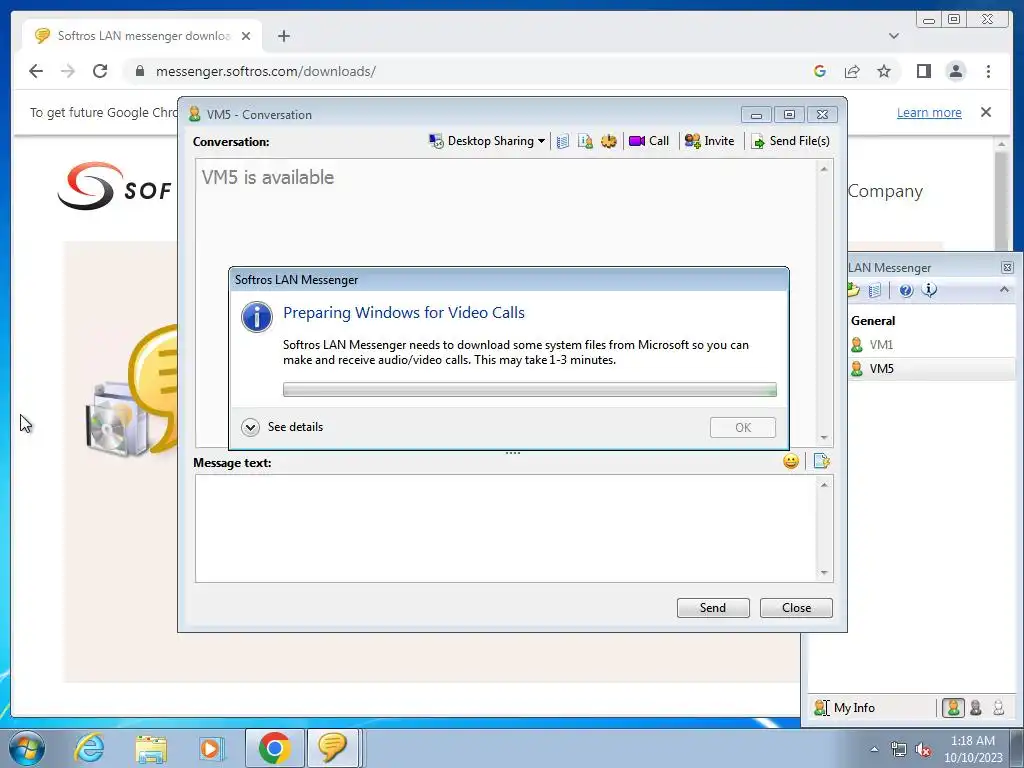Click the Softros logo on the webpage
1024x768 pixels.
[x=114, y=186]
